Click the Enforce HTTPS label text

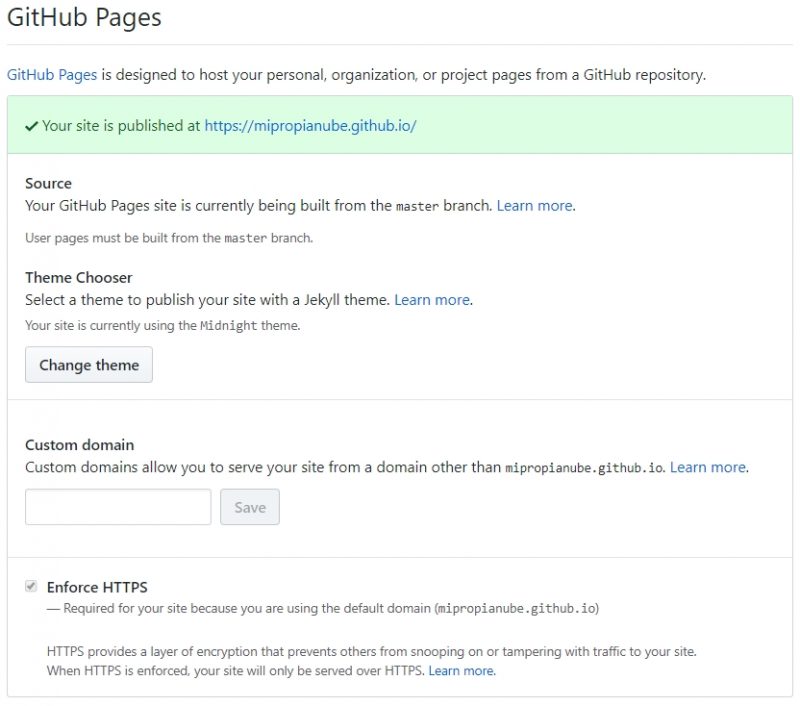[x=97, y=587]
